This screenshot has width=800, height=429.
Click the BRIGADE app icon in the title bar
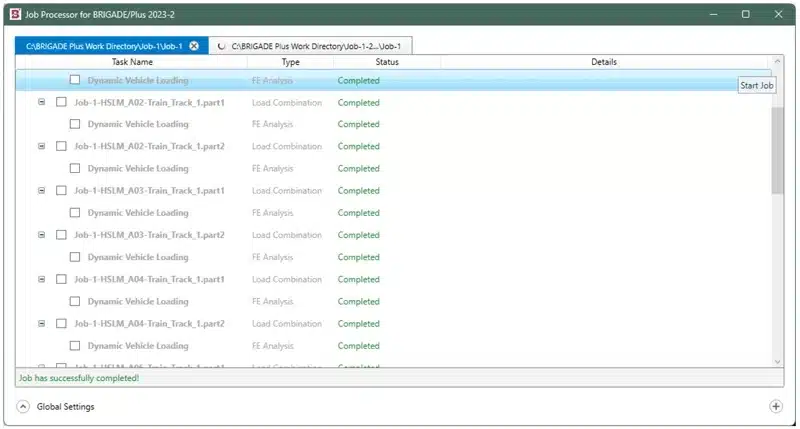pyautogui.click(x=15, y=14)
